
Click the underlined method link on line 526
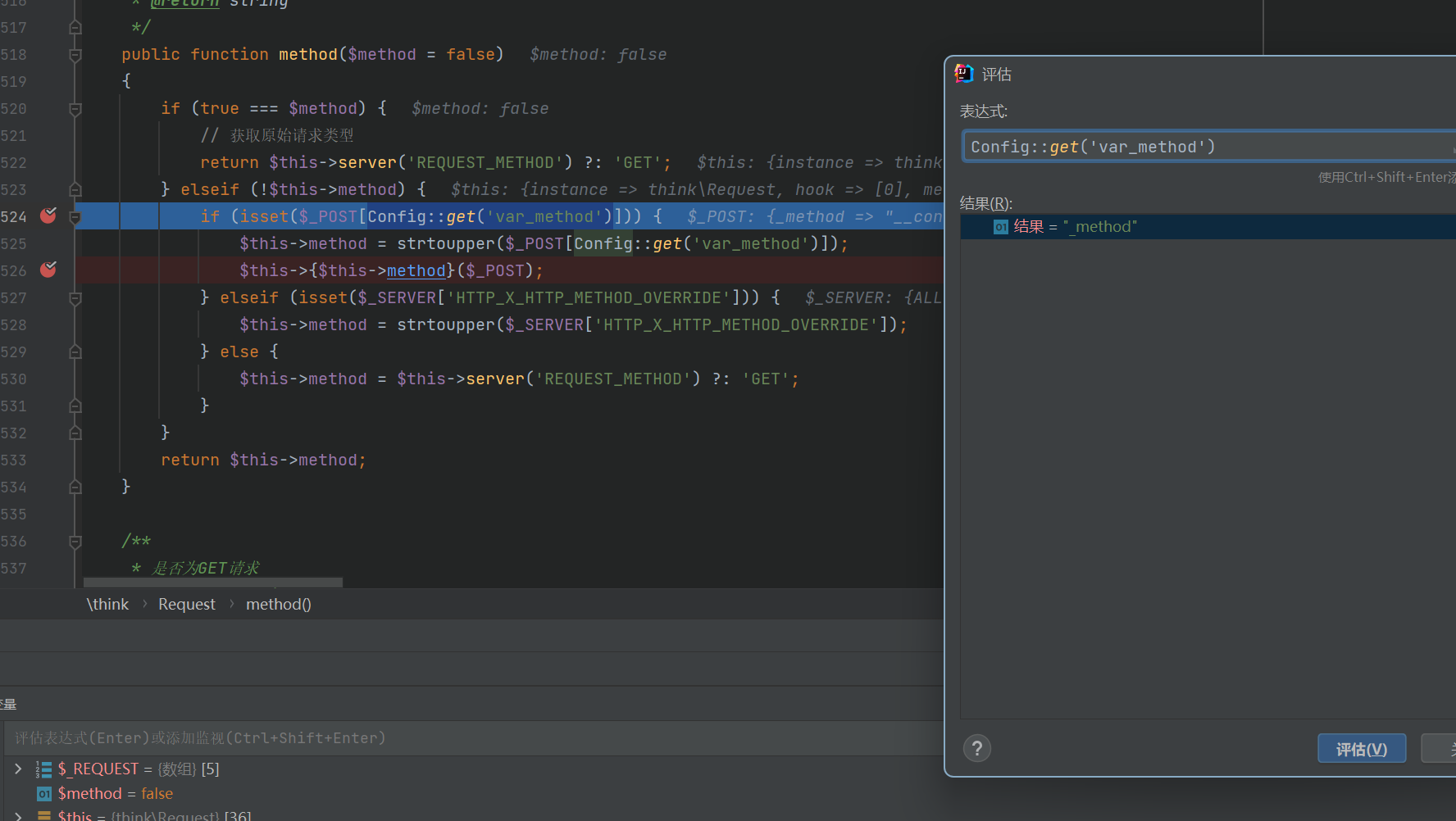click(416, 270)
